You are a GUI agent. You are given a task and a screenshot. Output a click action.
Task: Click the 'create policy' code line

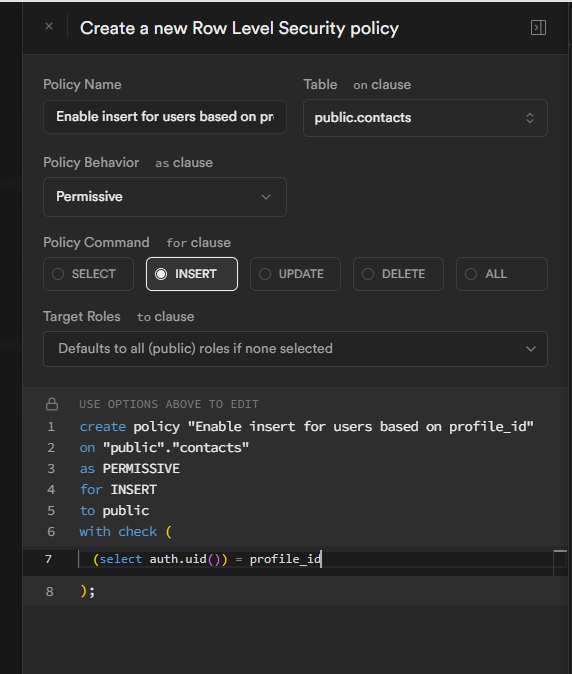(x=306, y=427)
